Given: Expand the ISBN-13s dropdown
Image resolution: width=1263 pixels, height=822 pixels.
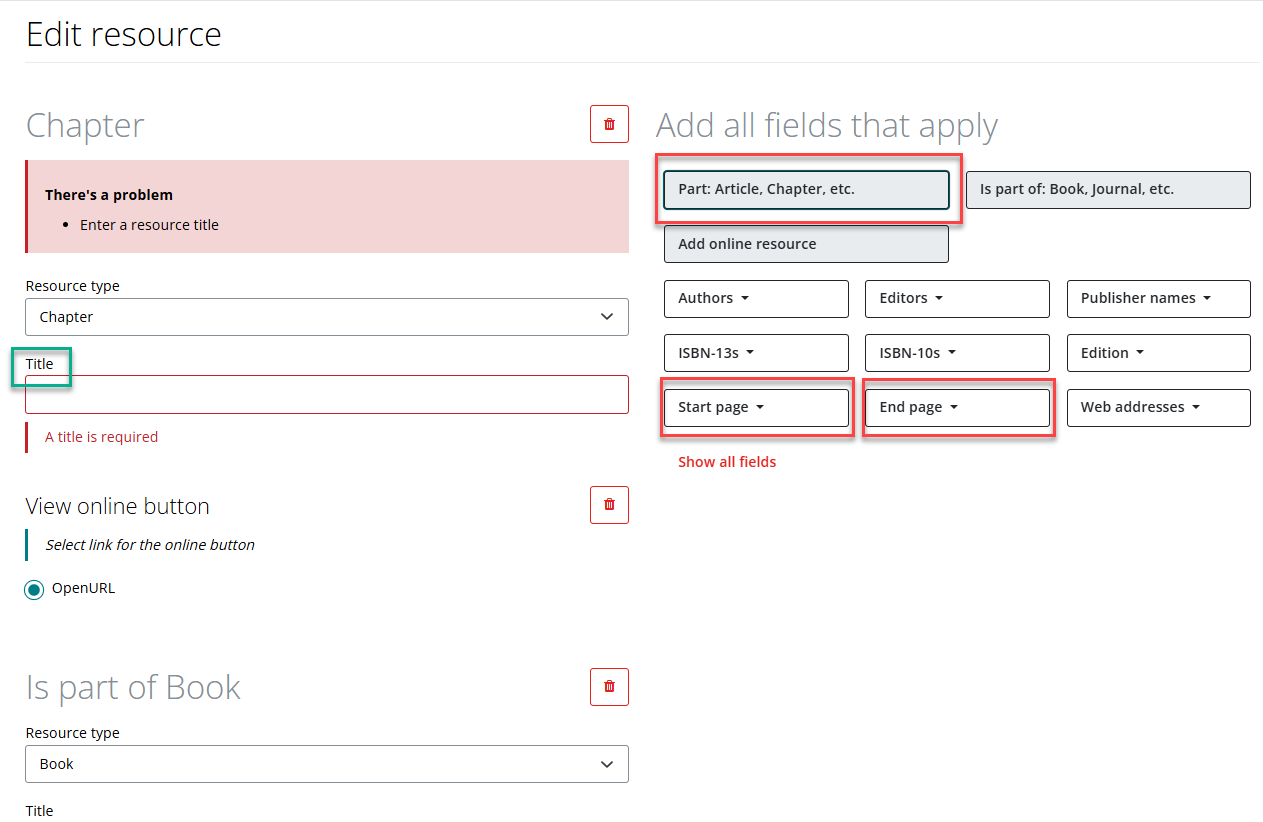Looking at the screenshot, I should 756,352.
